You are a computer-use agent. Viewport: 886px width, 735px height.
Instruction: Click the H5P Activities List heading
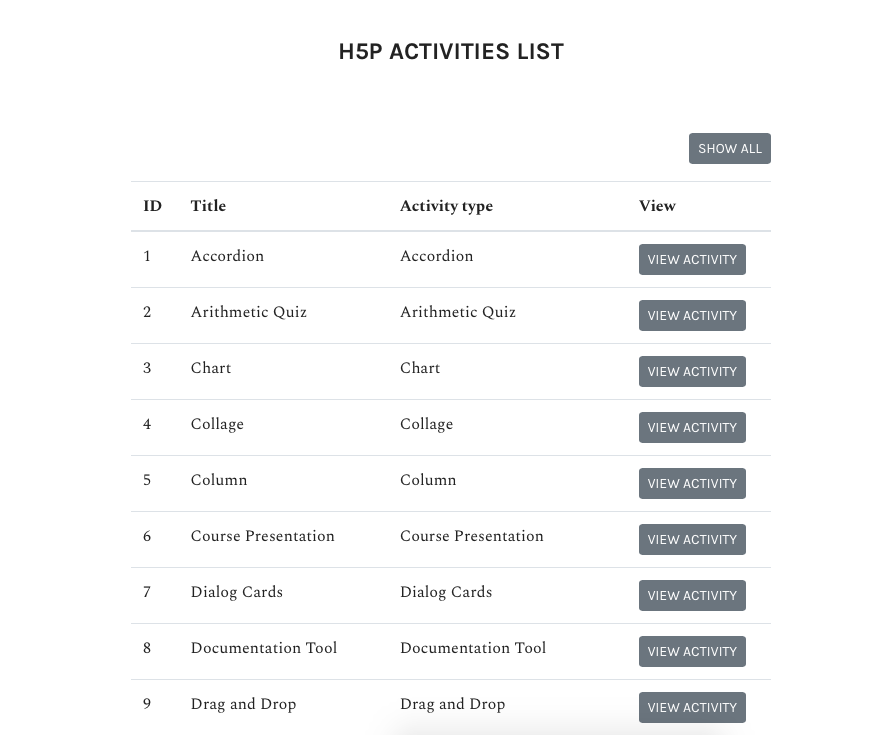tap(451, 51)
